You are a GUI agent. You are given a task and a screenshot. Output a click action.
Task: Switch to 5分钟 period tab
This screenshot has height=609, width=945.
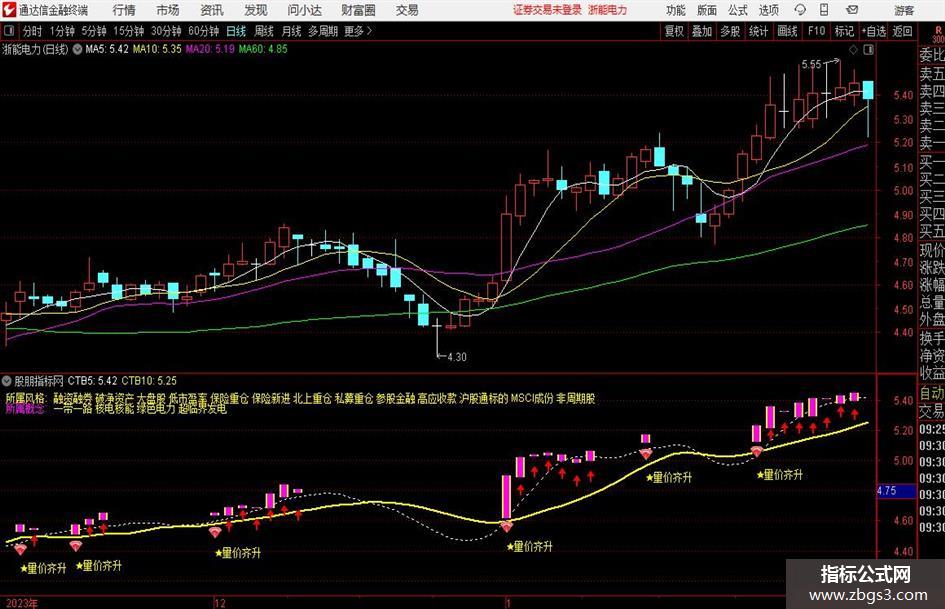(x=94, y=31)
